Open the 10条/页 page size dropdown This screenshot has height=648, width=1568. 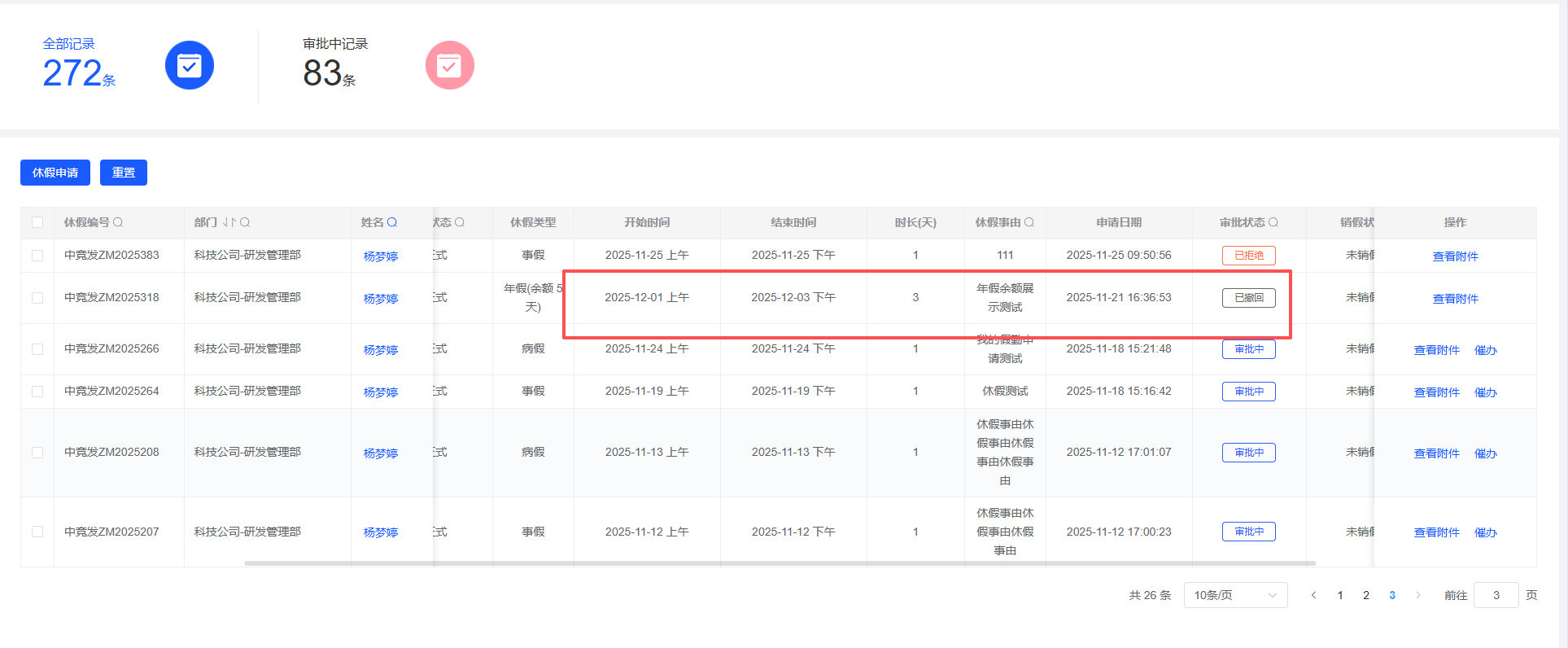pyautogui.click(x=1235, y=595)
